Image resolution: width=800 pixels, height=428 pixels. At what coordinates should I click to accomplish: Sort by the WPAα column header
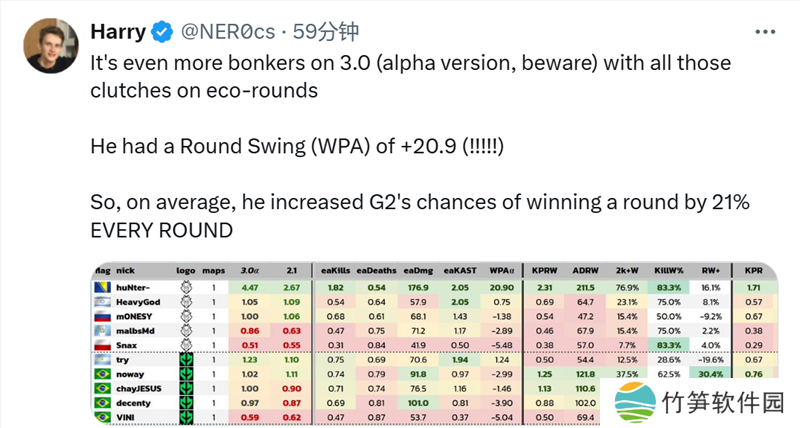(x=502, y=271)
